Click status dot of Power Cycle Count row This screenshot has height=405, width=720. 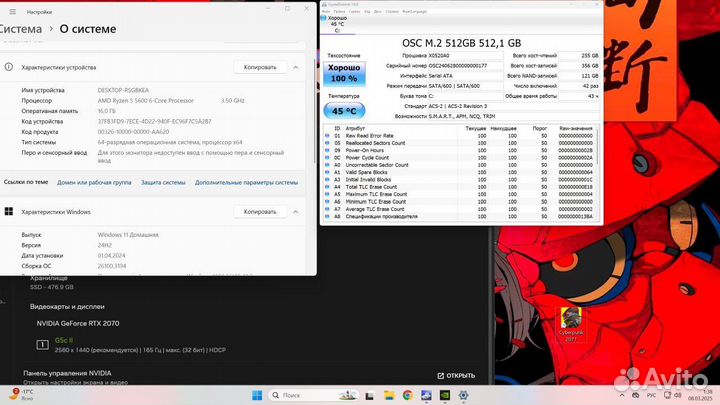pyautogui.click(x=327, y=158)
